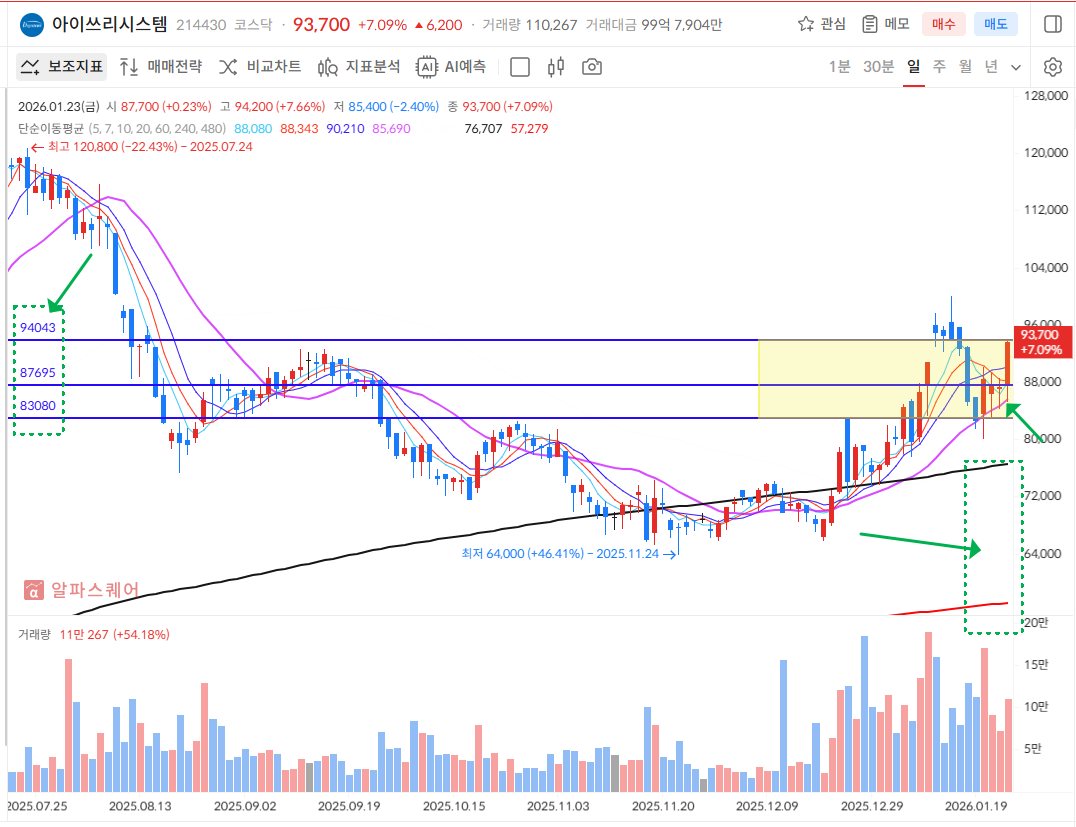
Task: Switch to 월 monthly chart interval
Action: point(965,67)
